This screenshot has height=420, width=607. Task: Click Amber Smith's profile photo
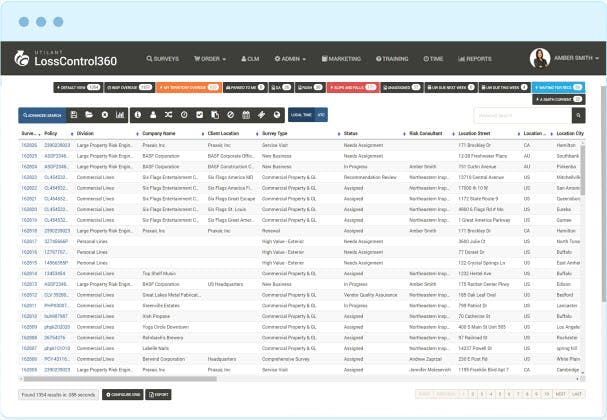click(x=540, y=58)
